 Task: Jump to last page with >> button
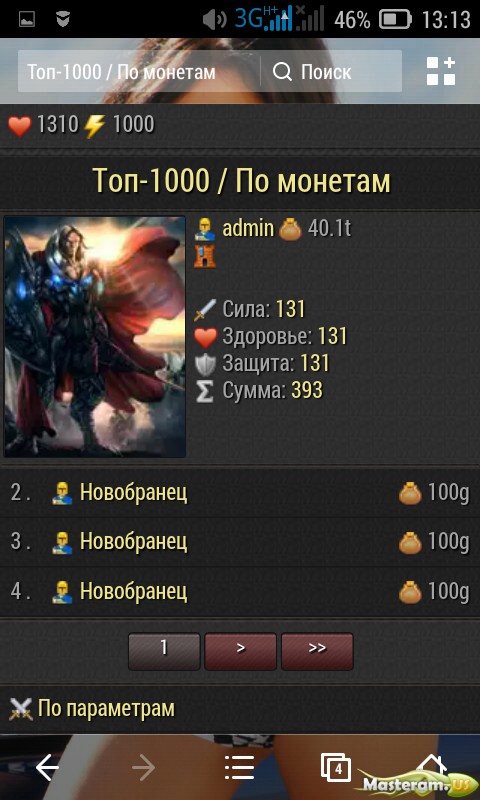(317, 651)
